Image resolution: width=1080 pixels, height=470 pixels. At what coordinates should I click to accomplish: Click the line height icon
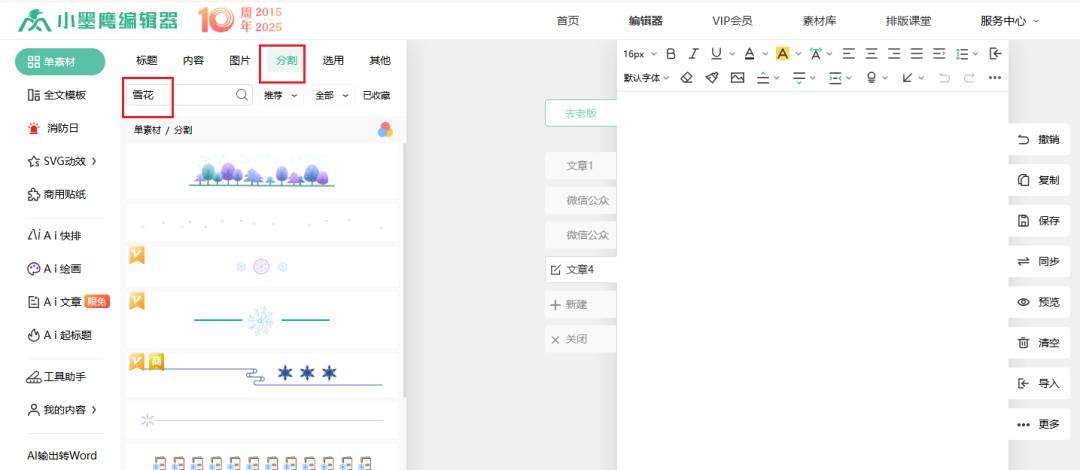[x=962, y=54]
